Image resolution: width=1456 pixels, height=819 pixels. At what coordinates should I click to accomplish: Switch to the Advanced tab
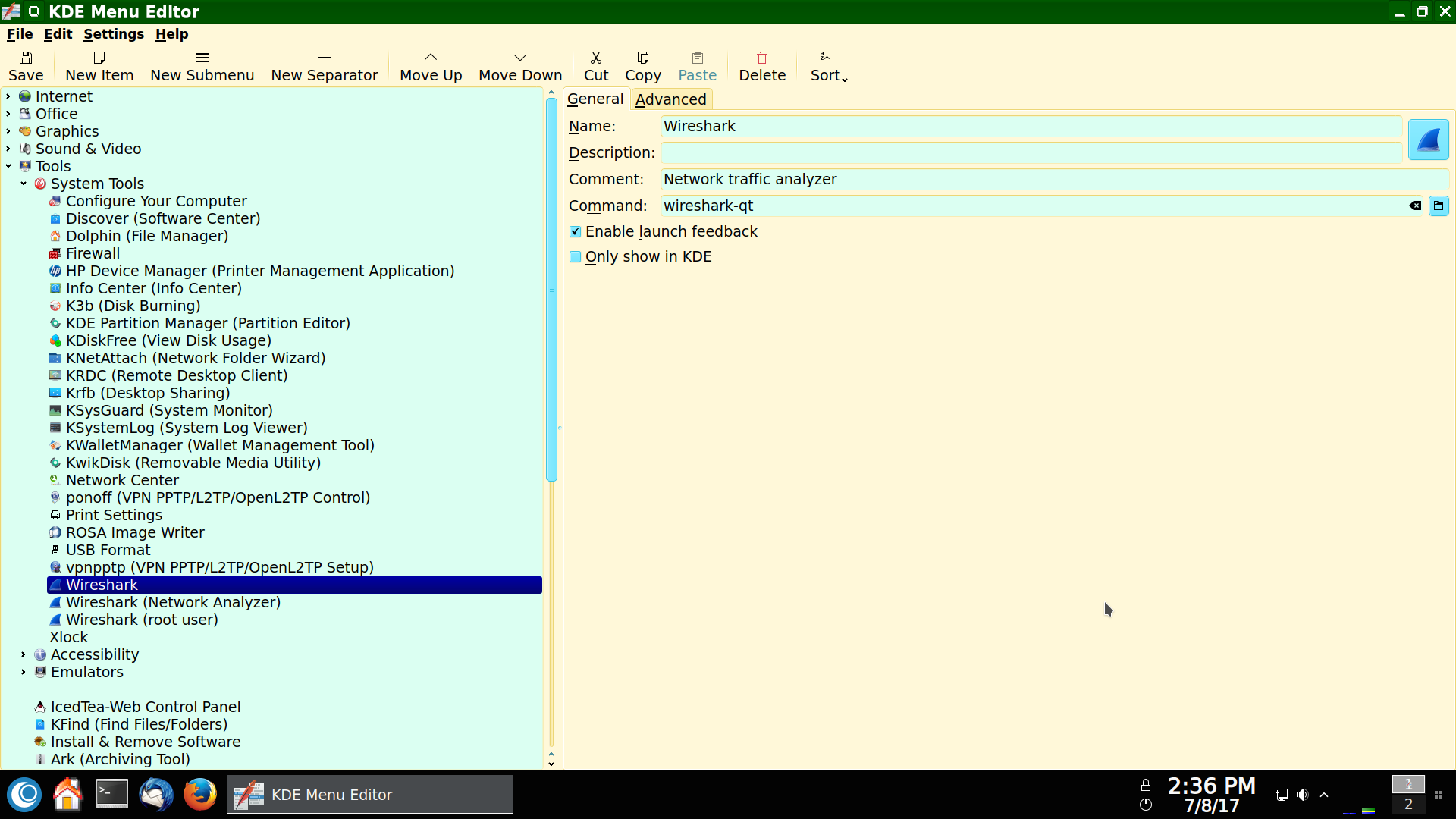[x=671, y=99]
